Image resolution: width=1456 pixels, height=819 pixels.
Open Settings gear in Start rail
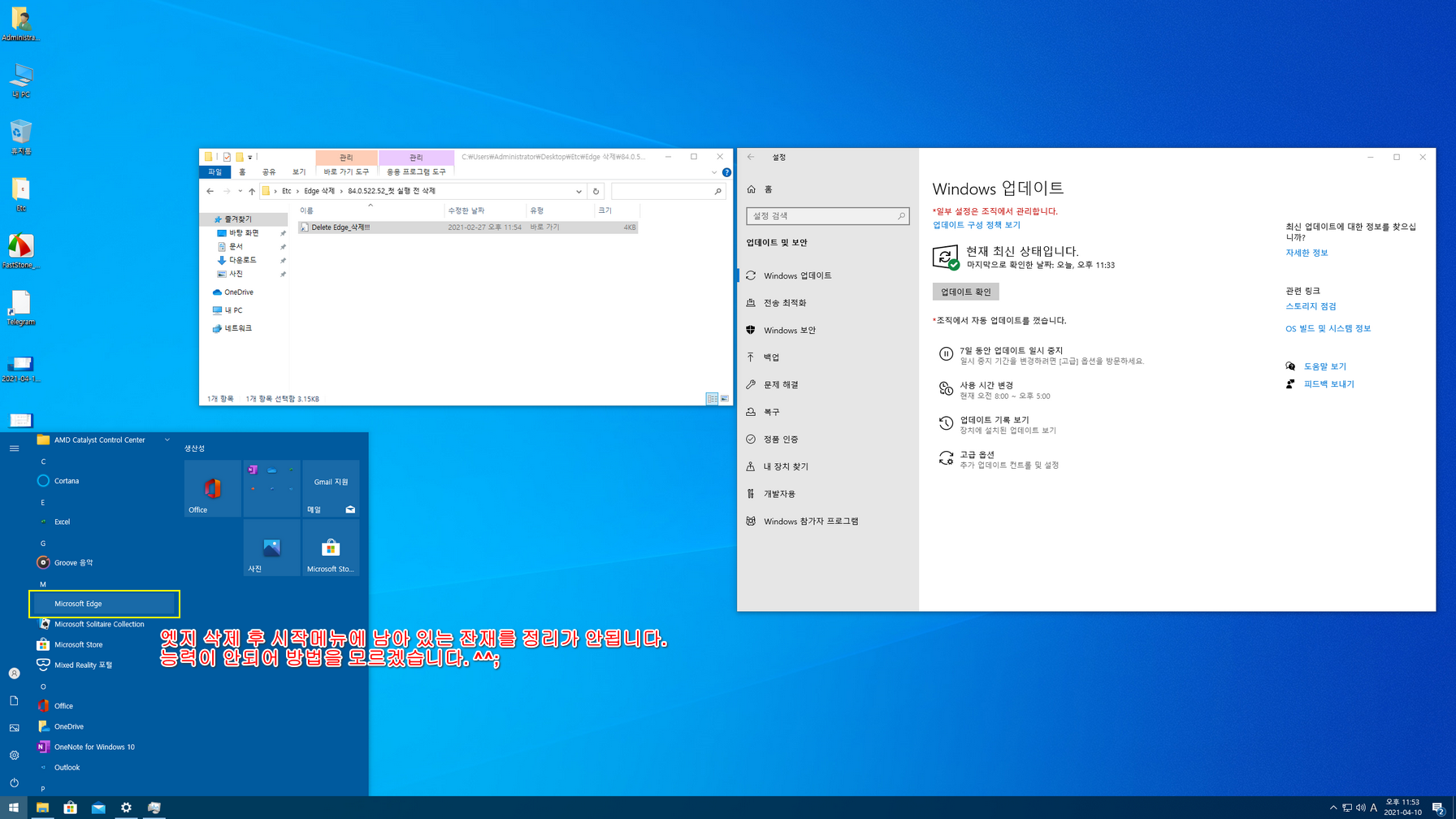coord(14,755)
